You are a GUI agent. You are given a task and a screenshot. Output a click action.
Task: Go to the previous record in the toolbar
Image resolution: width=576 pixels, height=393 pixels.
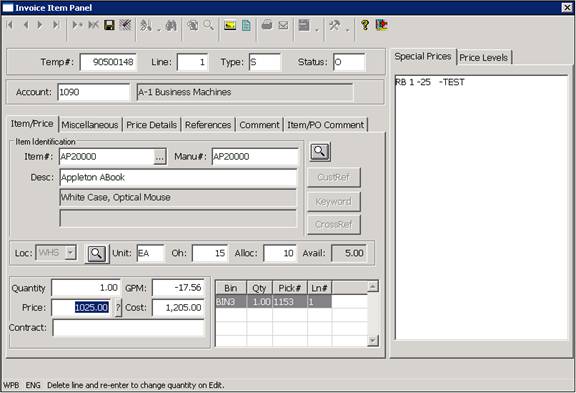click(x=26, y=25)
